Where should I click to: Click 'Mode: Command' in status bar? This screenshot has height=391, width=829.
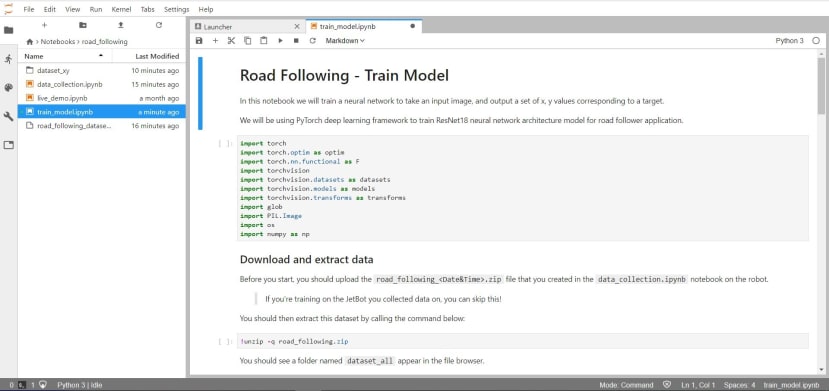coord(627,385)
